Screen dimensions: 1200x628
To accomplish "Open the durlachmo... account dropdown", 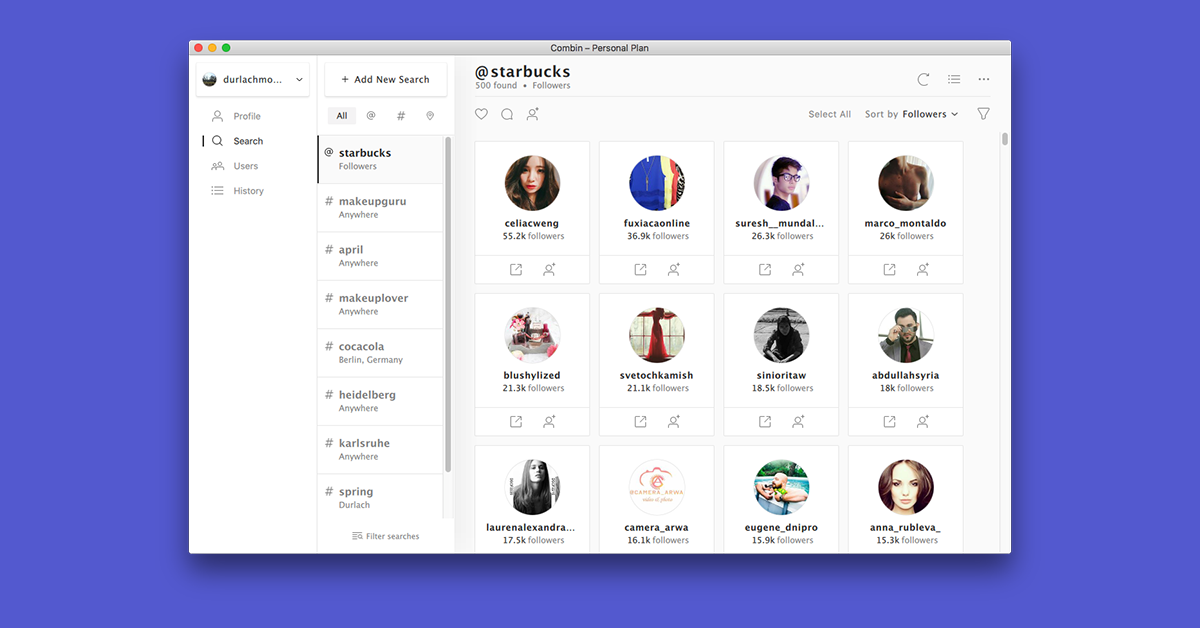I will tap(253, 79).
